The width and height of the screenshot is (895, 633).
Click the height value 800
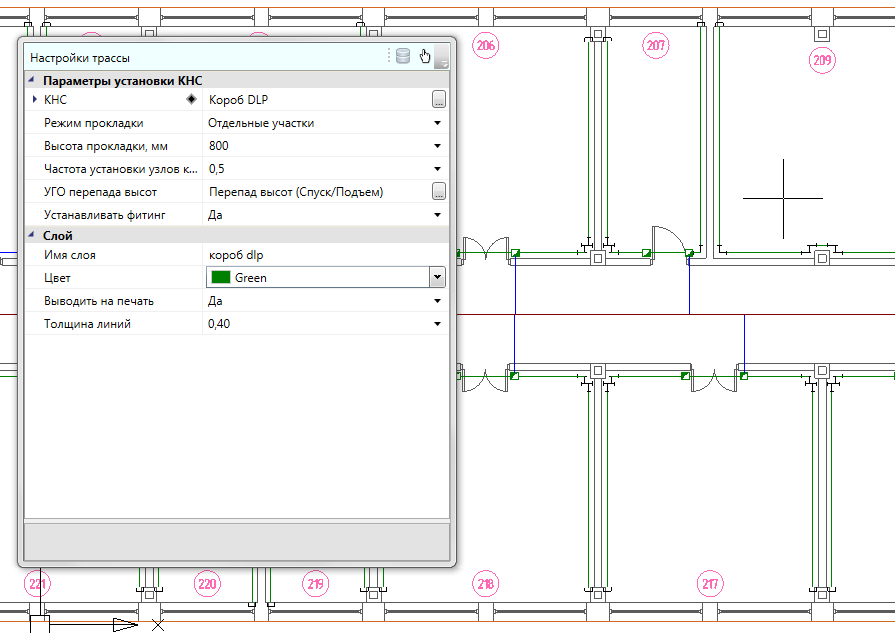(x=219, y=146)
